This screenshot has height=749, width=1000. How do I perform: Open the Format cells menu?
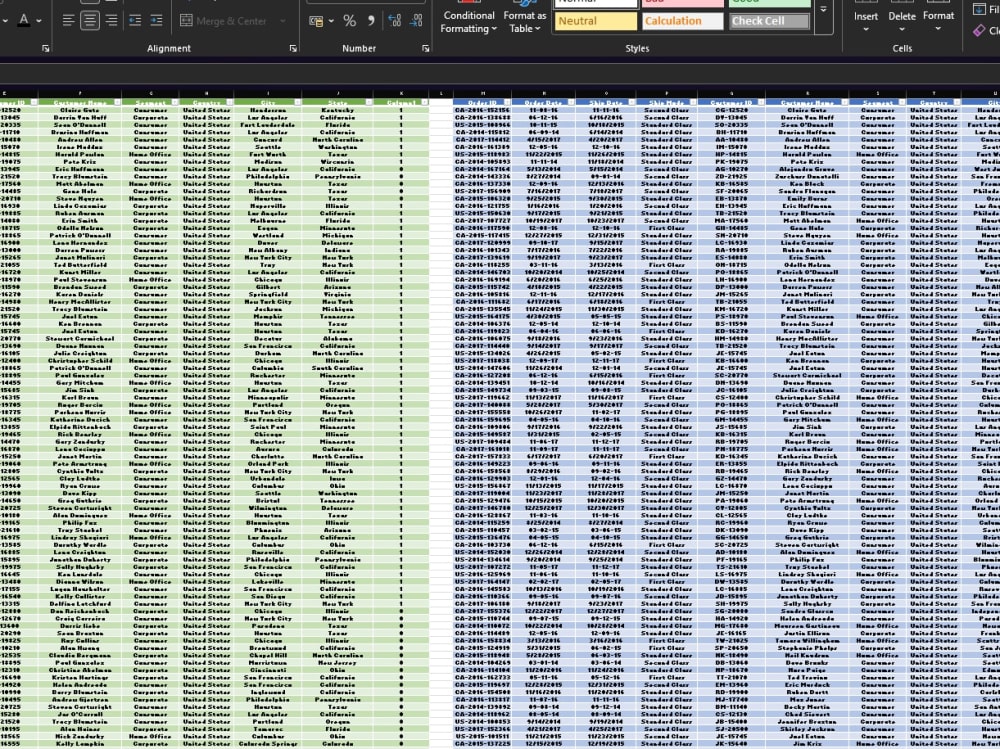click(x=938, y=18)
